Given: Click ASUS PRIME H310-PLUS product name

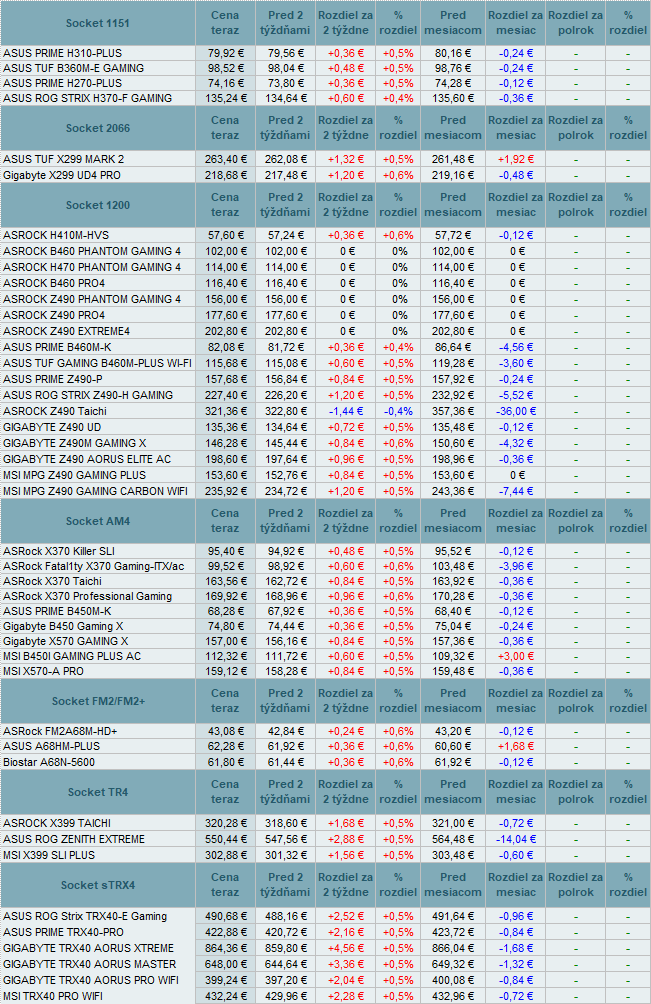Looking at the screenshot, I should (x=62, y=53).
